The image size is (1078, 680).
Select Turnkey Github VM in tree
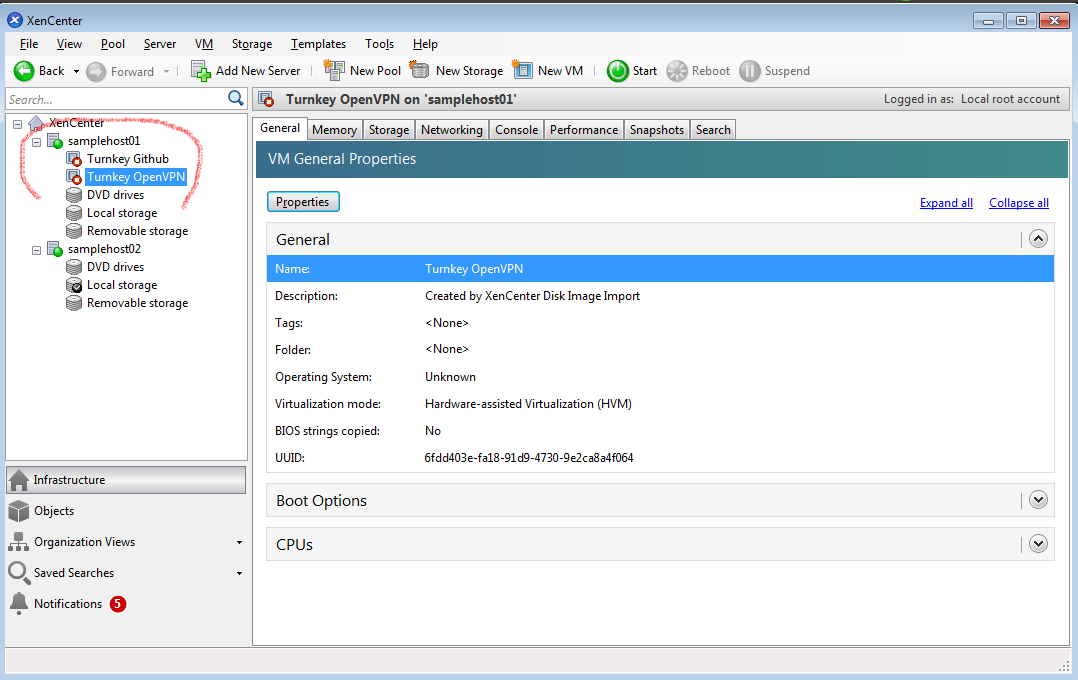tap(127, 159)
